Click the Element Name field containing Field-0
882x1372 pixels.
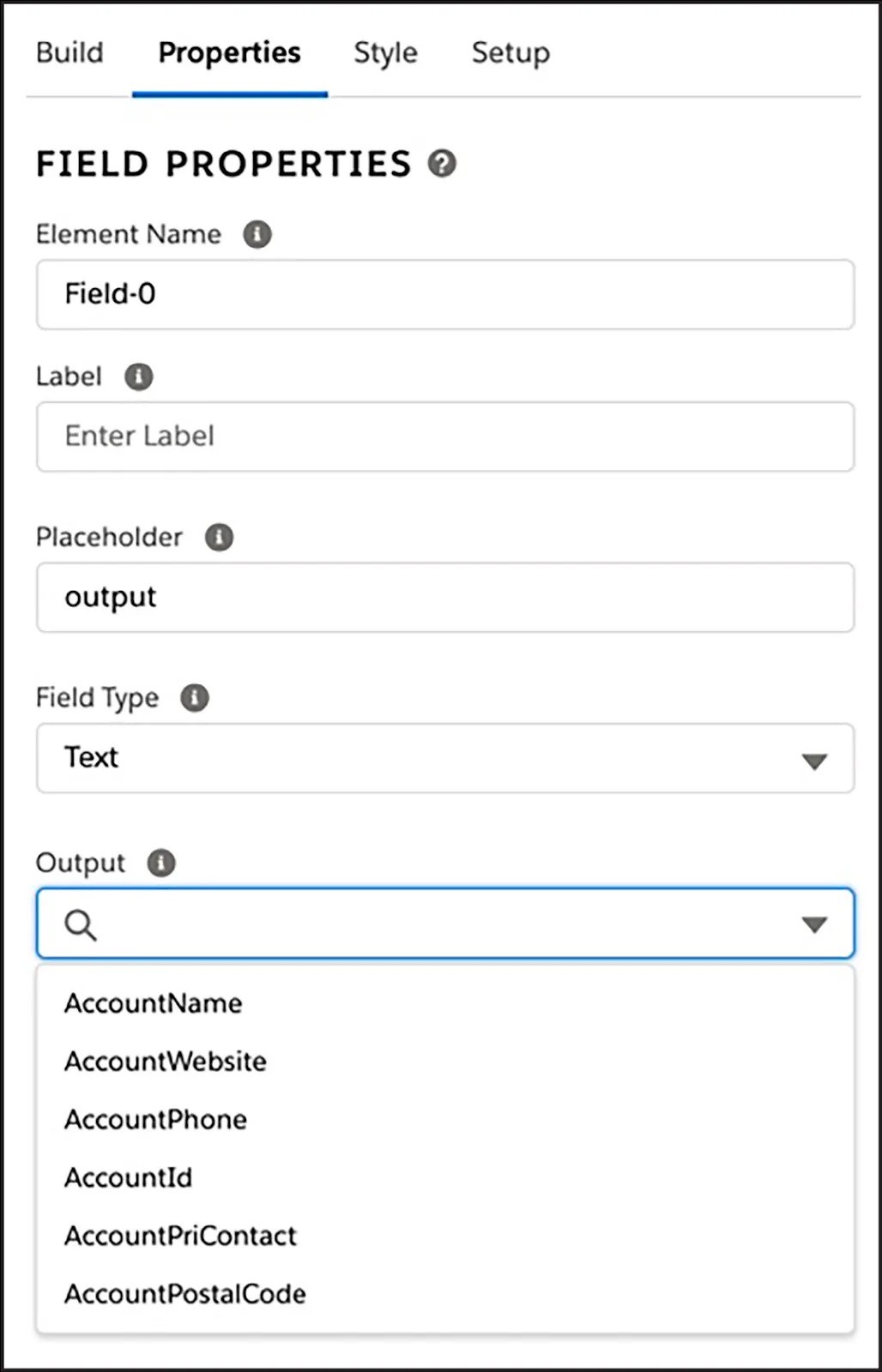(445, 294)
